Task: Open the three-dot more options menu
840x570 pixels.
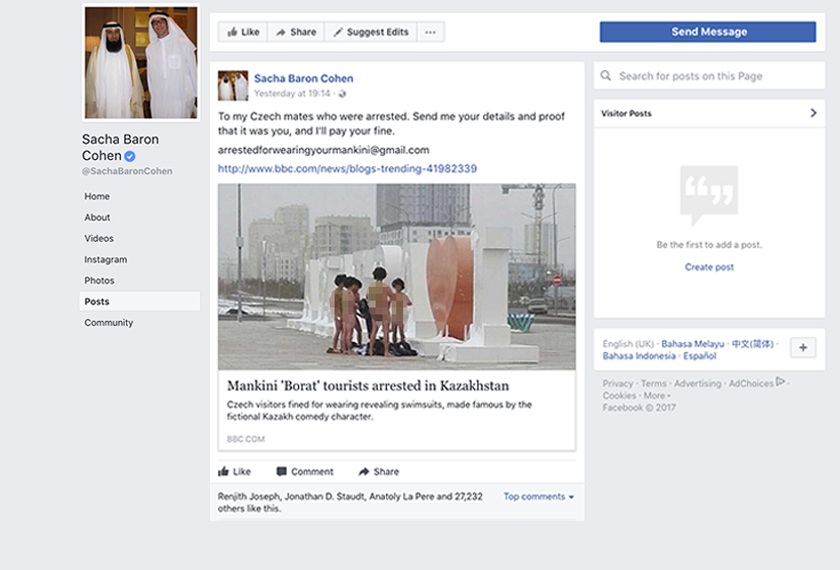Action: 430,32
